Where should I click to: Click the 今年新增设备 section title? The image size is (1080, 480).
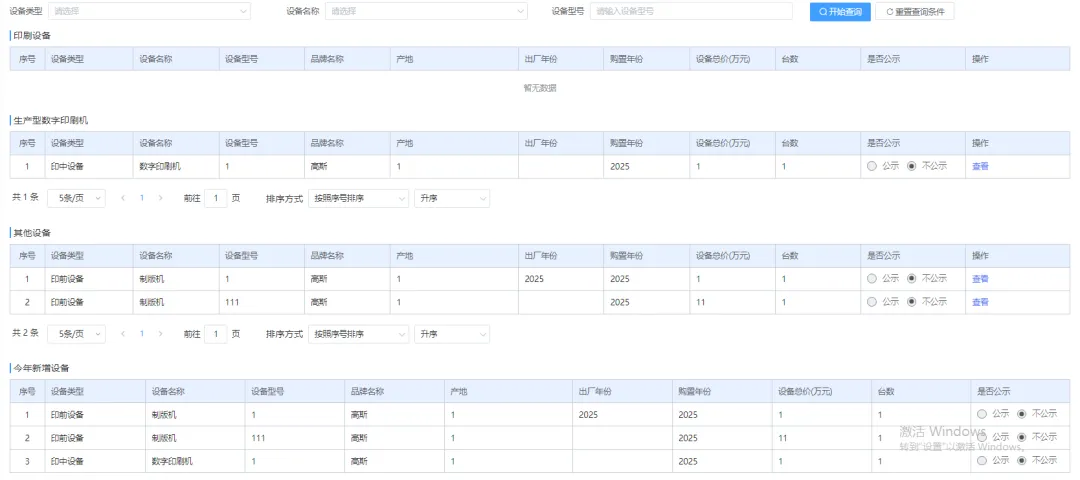tap(41, 368)
